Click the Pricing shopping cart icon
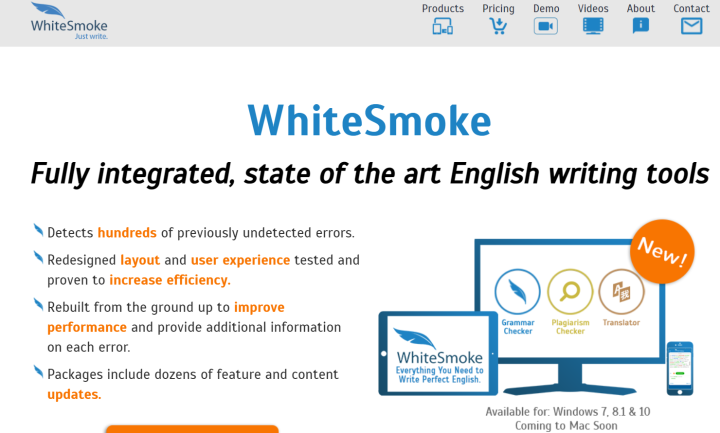Screen dimensions: 720x433 point(498,26)
